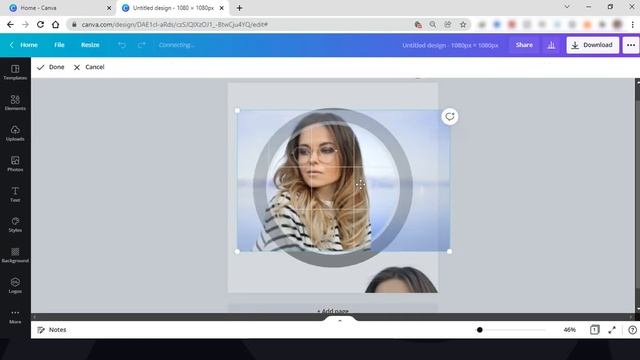Close the Home - Canva browser tab
The width and height of the screenshot is (640, 360).
(x=109, y=8)
